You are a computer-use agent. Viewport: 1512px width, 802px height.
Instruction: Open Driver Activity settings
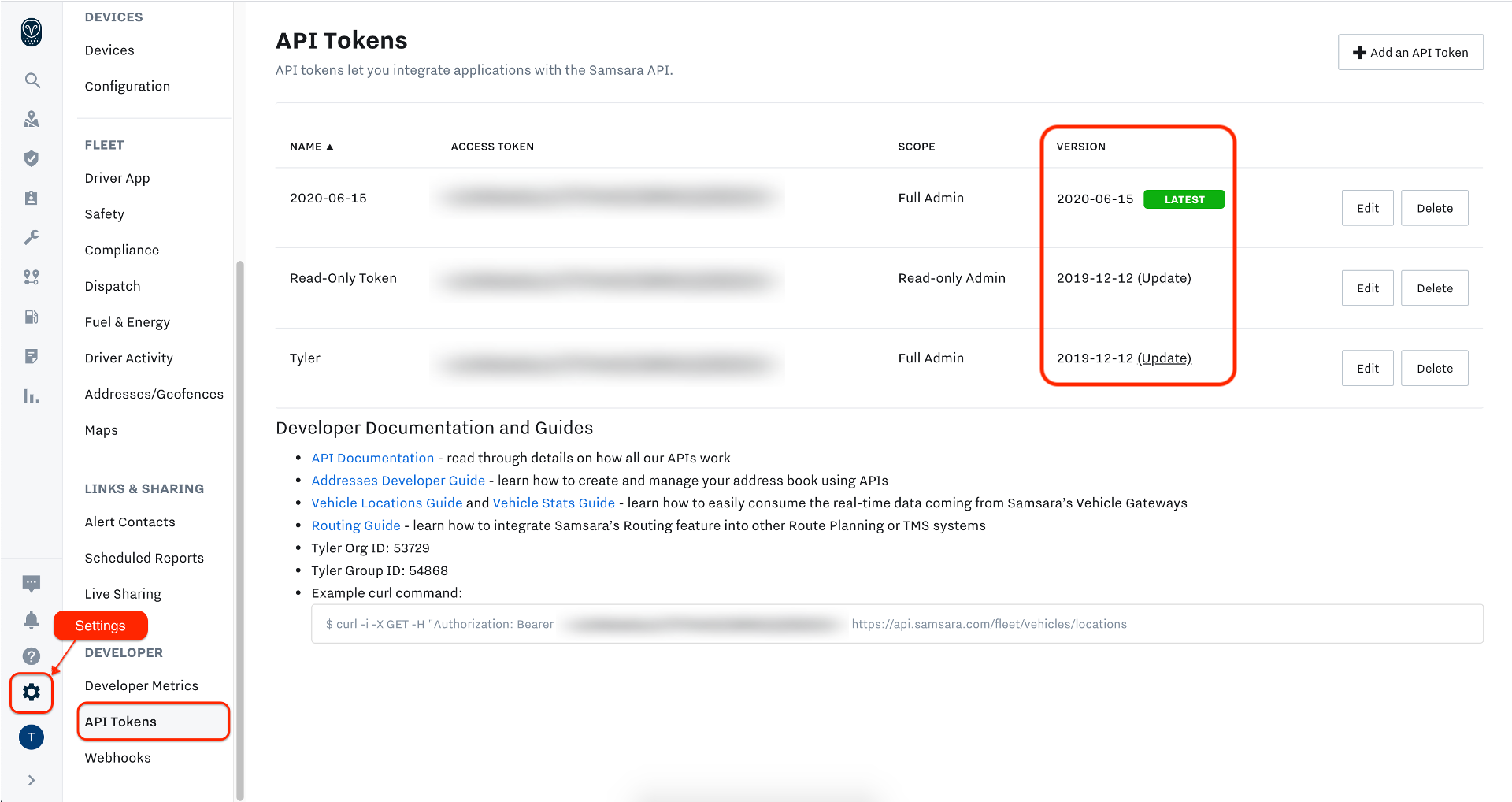pyautogui.click(x=129, y=358)
